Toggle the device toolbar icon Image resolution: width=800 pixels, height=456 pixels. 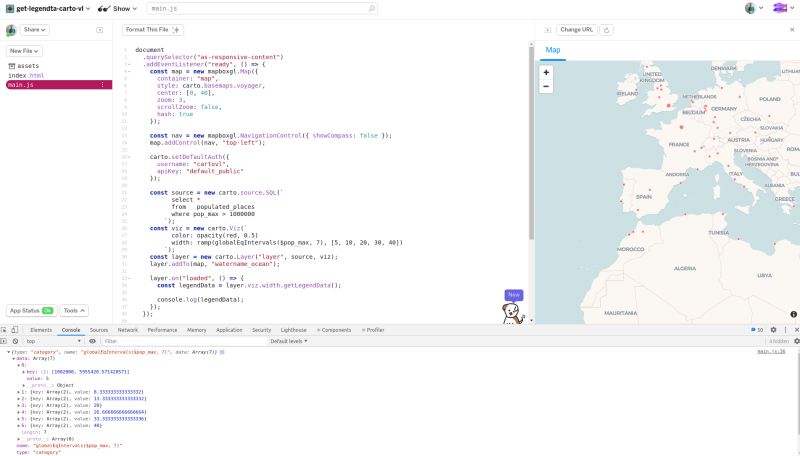pos(15,330)
